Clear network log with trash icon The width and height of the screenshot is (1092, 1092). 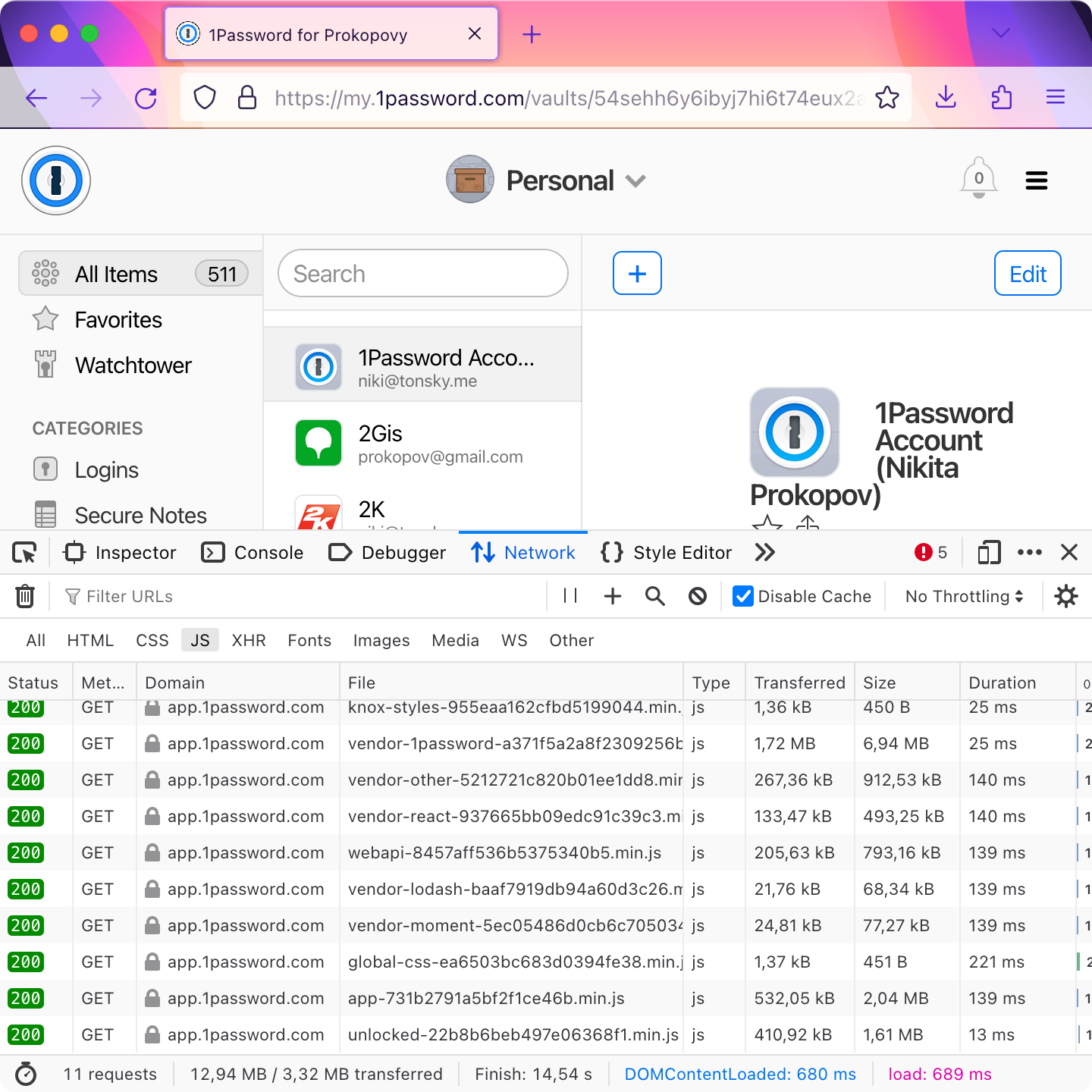click(25, 597)
